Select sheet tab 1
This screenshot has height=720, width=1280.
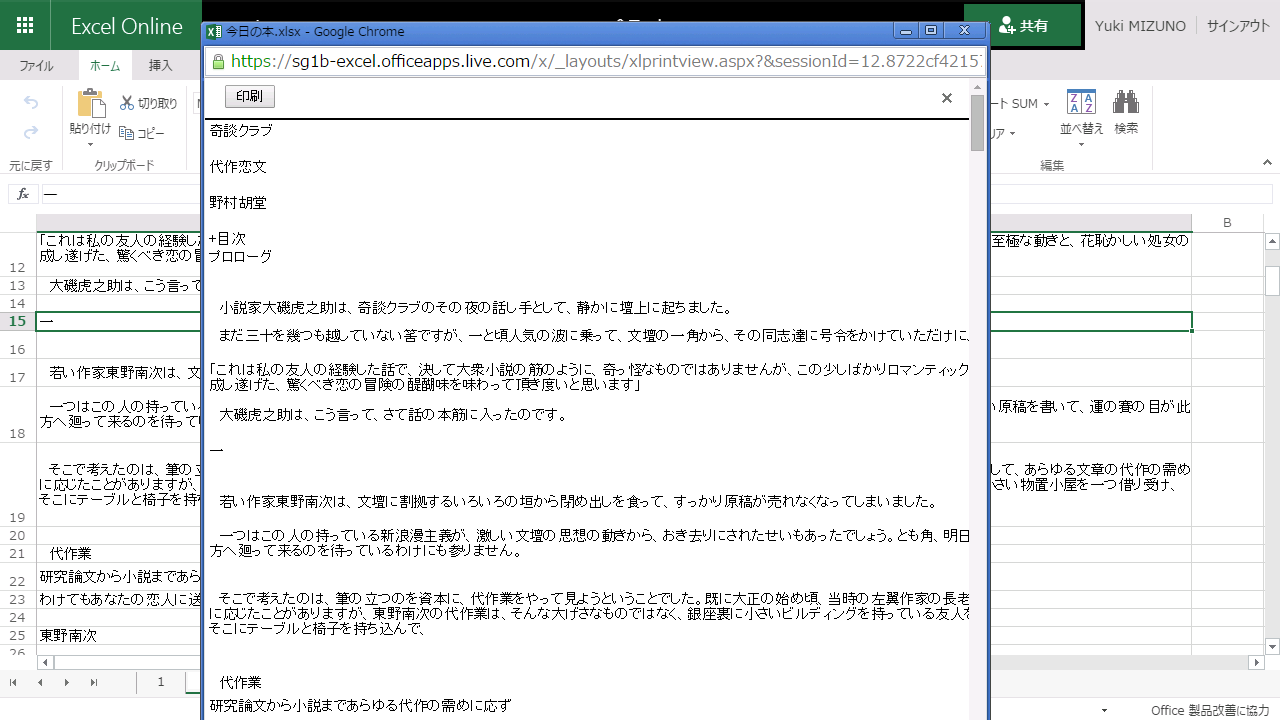160,682
